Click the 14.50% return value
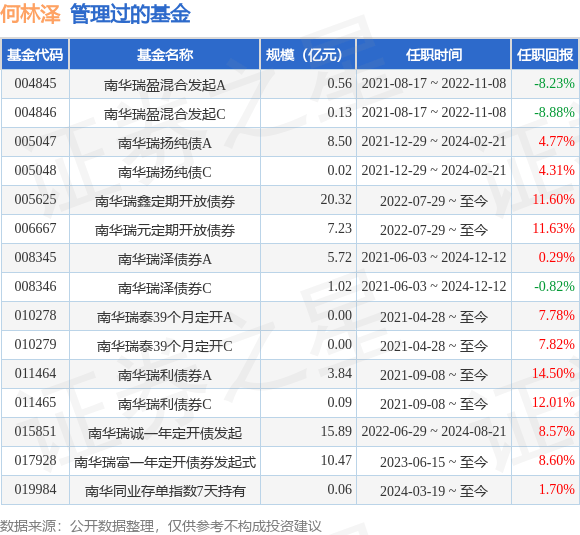Screen dimensions: 580x535 coord(553,373)
